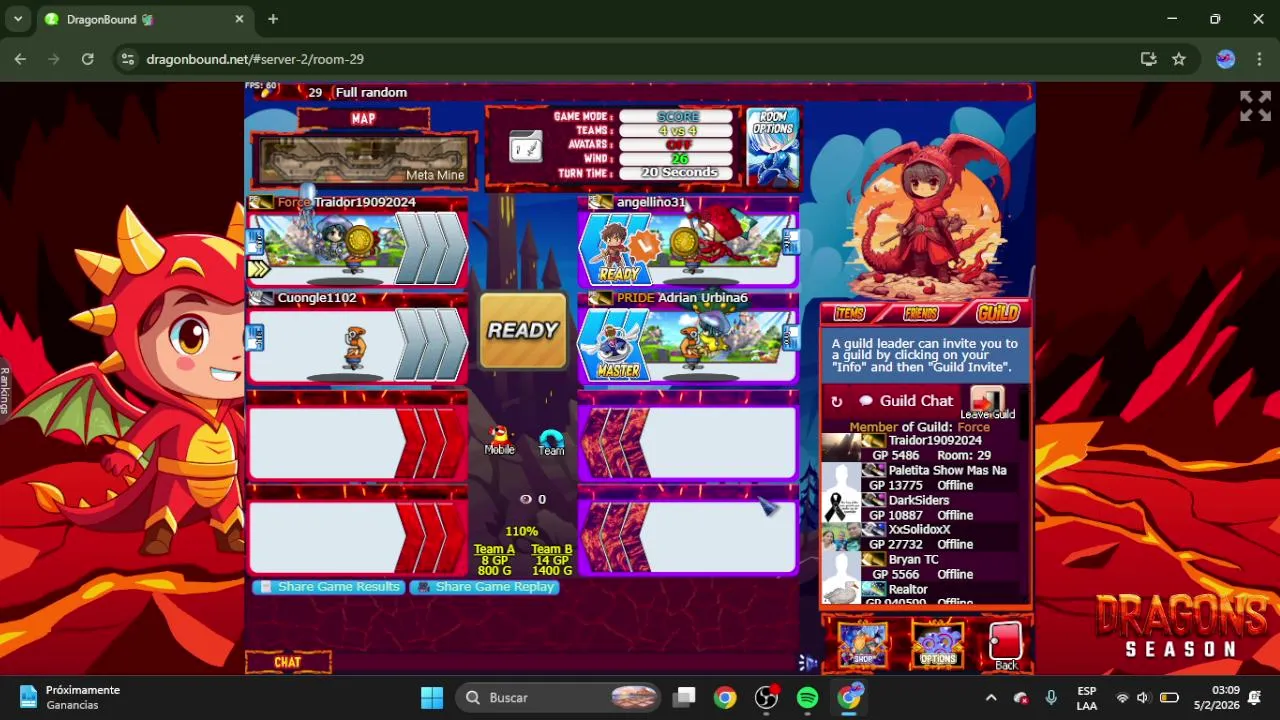Select player Adrian Urbina6 name
The width and height of the screenshot is (1280, 720).
point(702,298)
